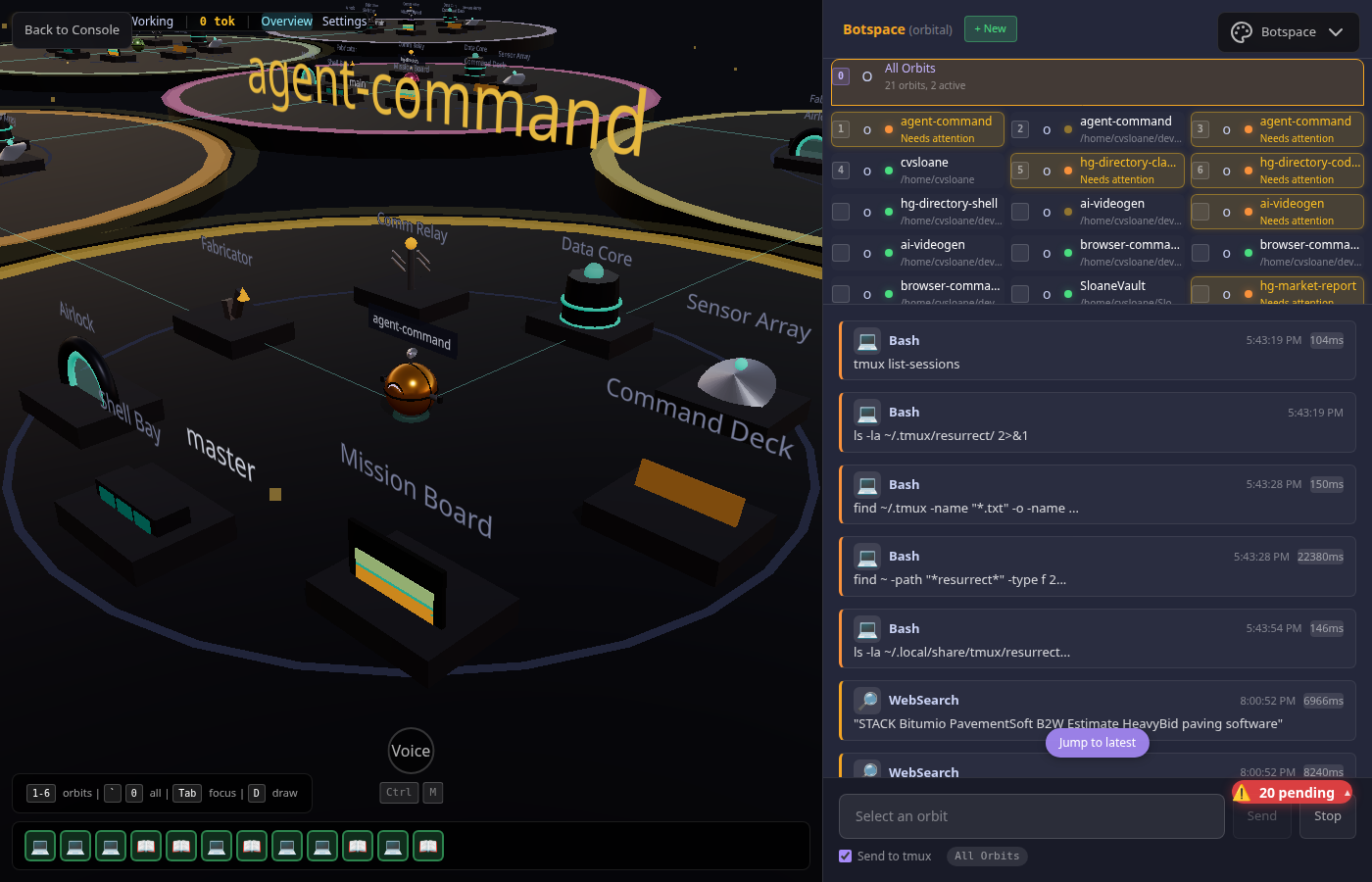Toggle the Send to tmux checkbox
The width and height of the screenshot is (1372, 882).
point(845,856)
